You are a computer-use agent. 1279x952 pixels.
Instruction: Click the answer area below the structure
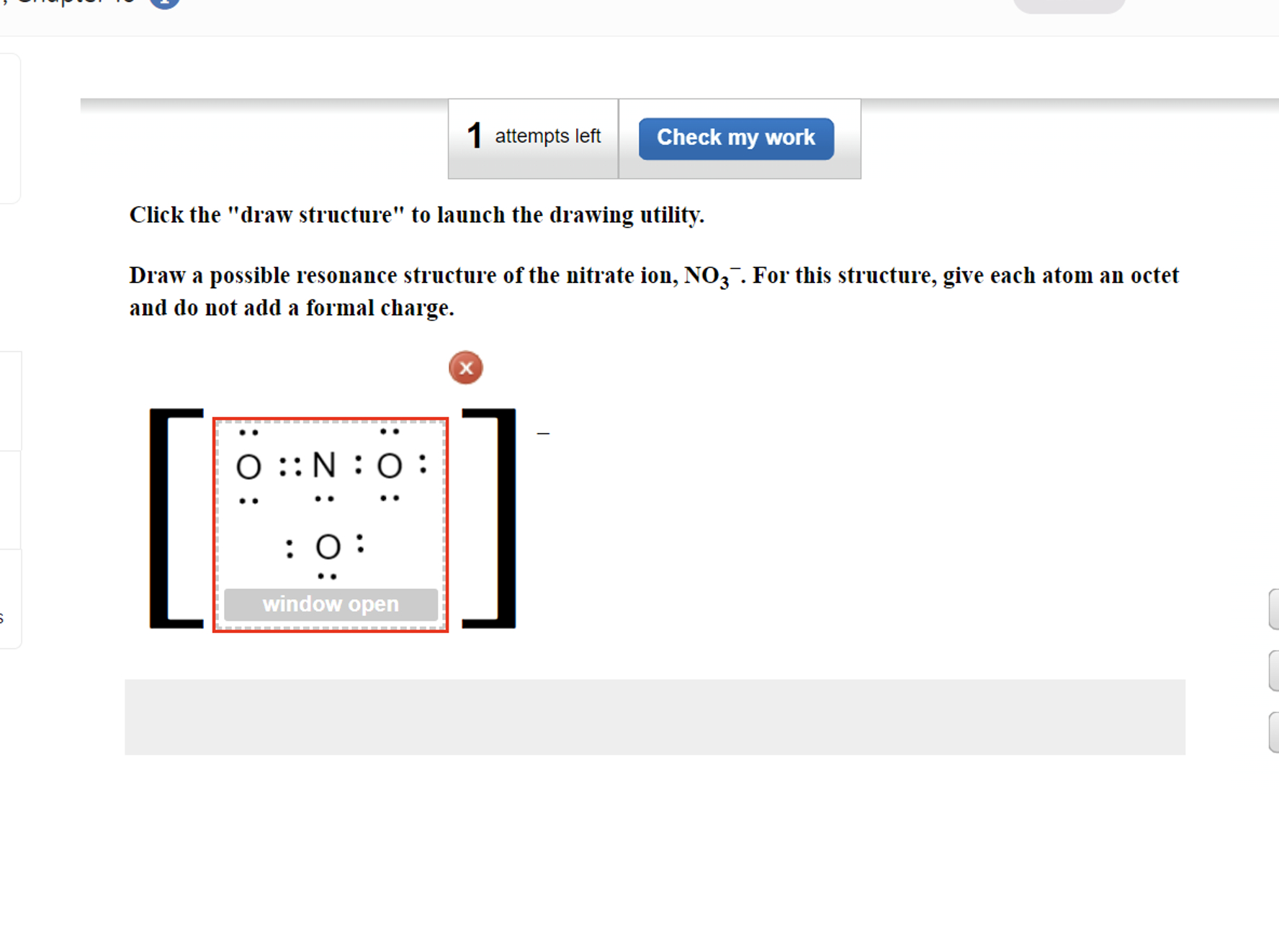point(654,717)
